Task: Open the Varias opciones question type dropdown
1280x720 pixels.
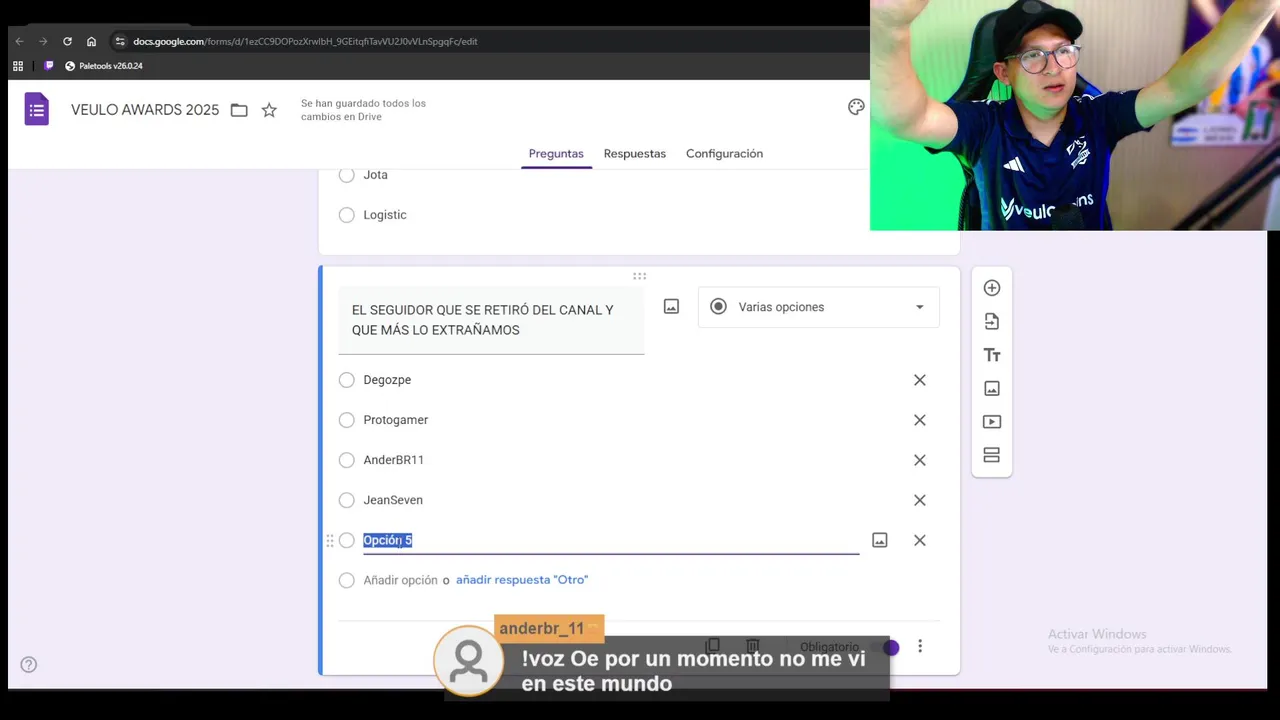Action: (x=819, y=307)
